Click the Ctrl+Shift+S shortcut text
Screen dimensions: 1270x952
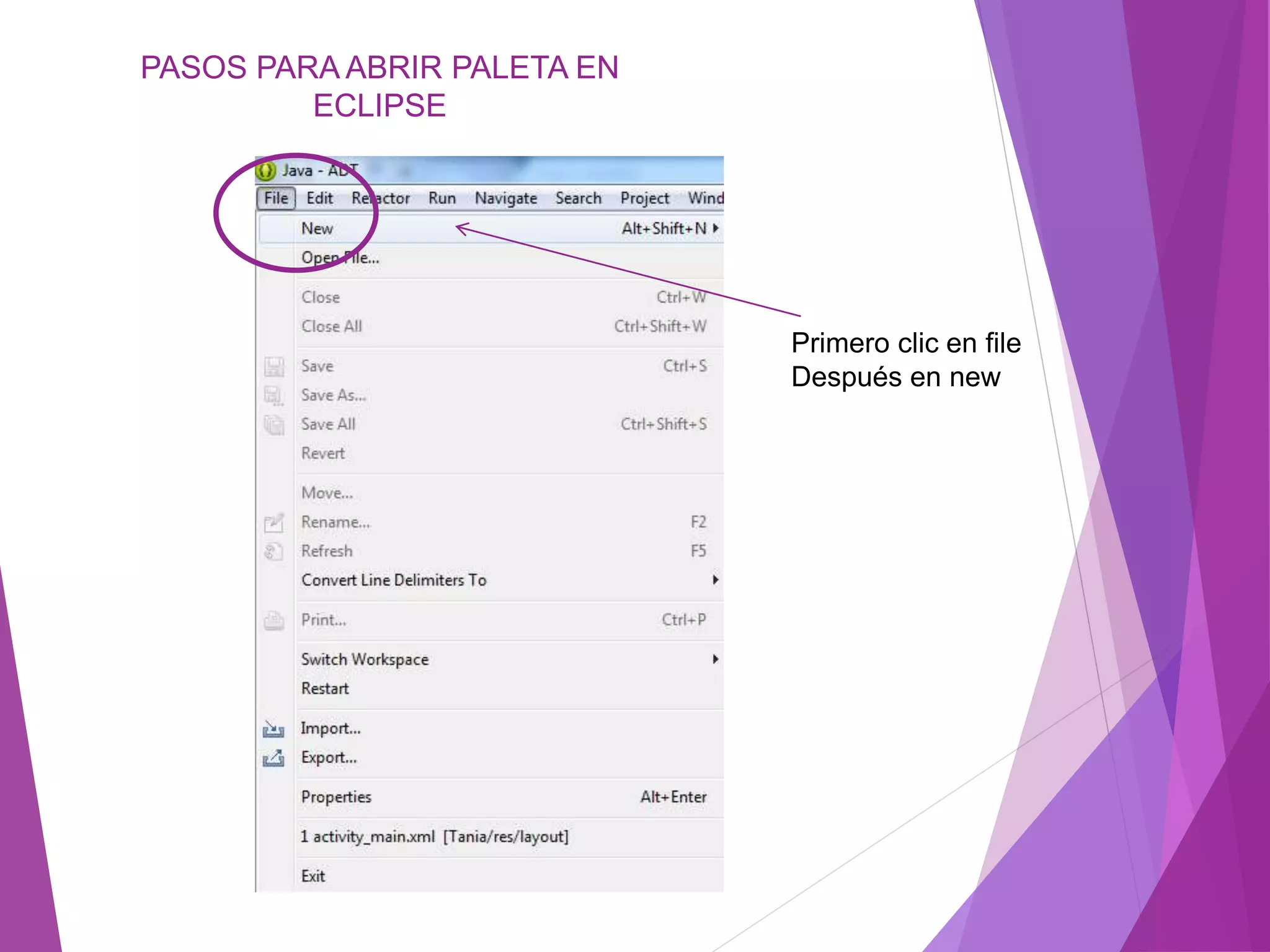(x=664, y=425)
